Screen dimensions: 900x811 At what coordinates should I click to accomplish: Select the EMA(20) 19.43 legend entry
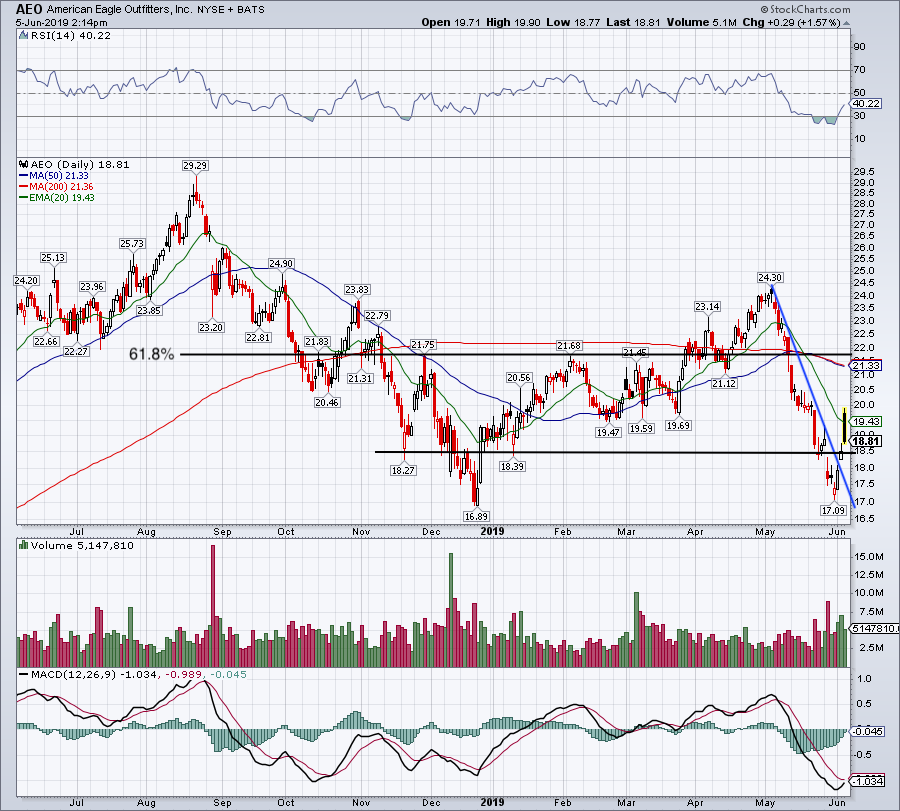57,197
